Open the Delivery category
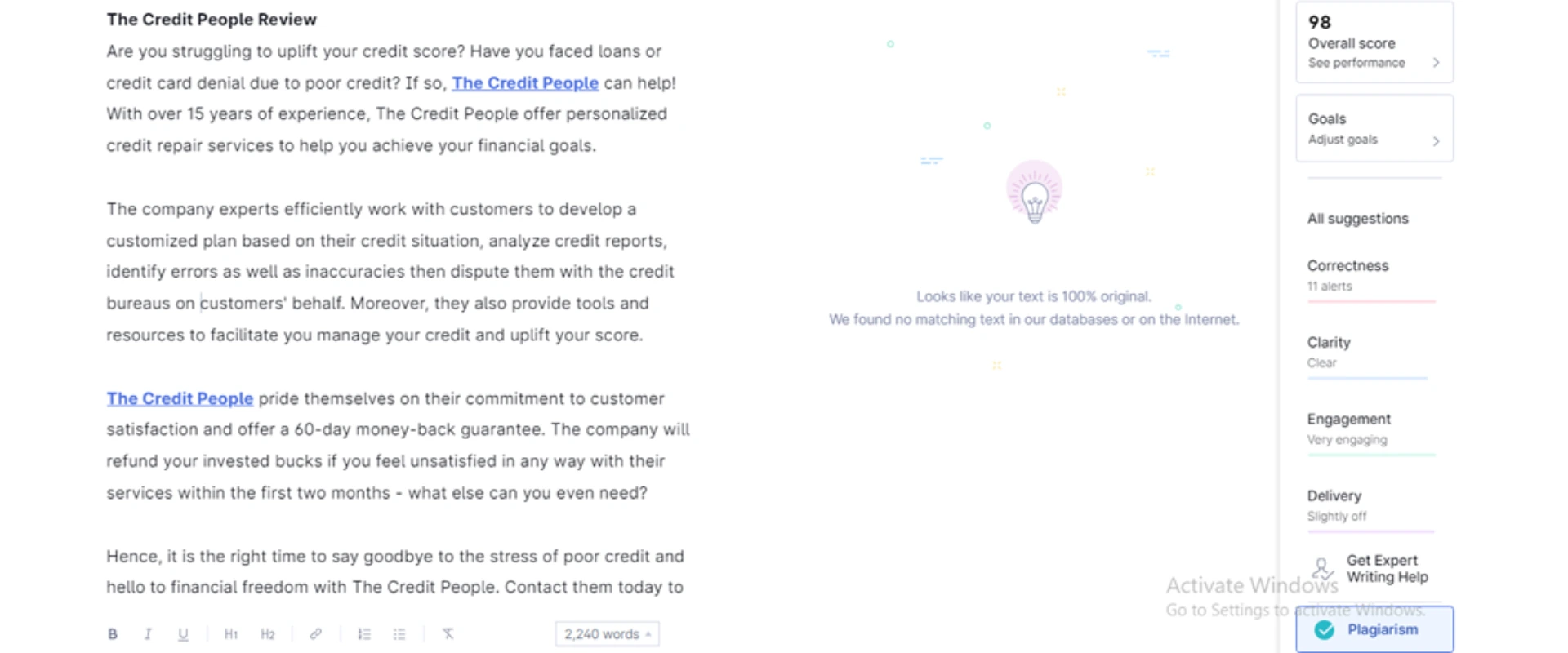The height and width of the screenshot is (653, 1568). click(1334, 504)
